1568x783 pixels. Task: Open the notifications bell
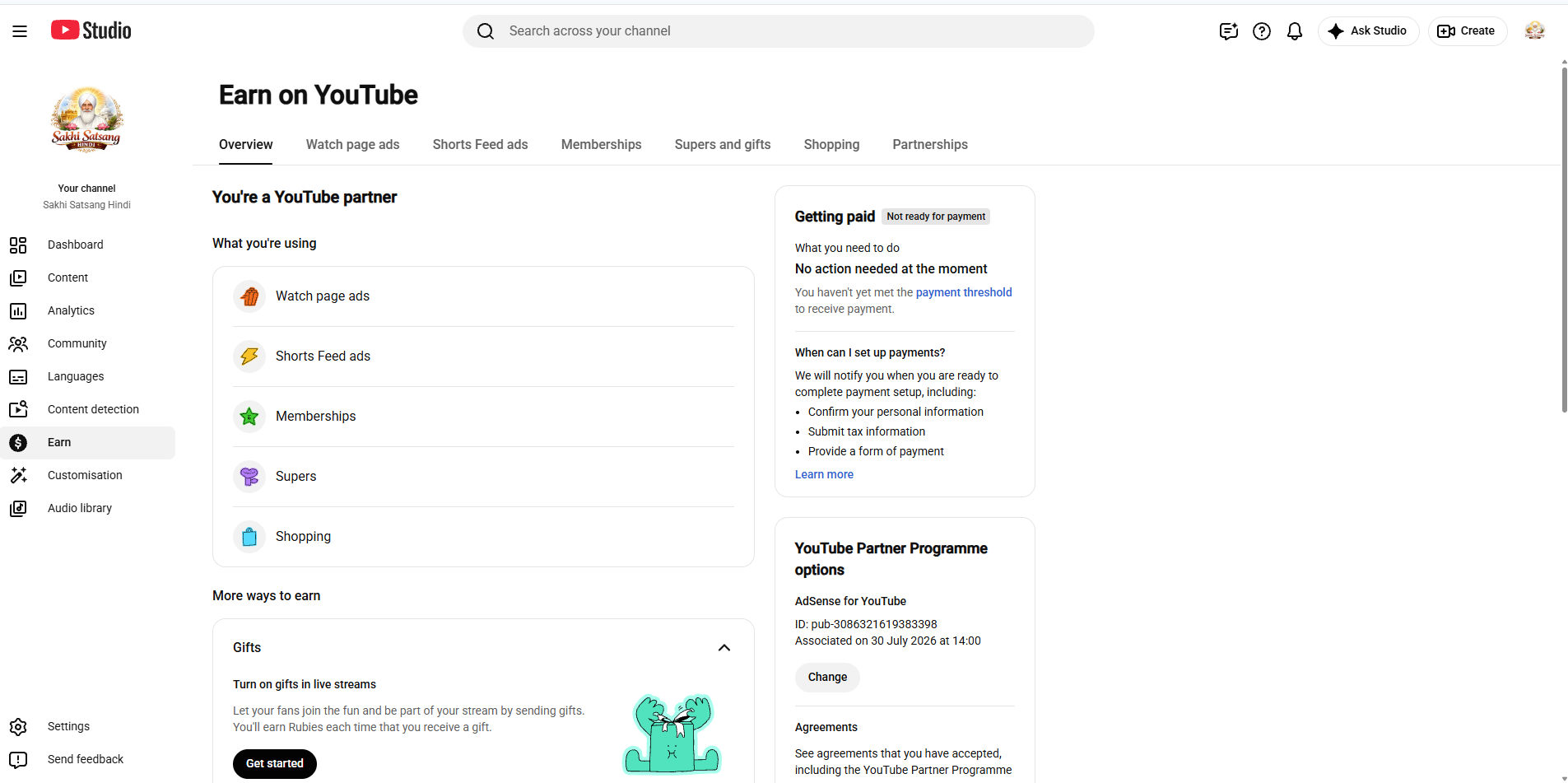click(1295, 31)
